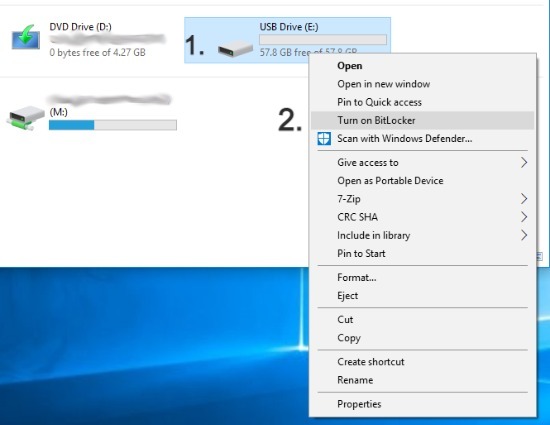Click the (M:) drive usage bar
This screenshot has height=425, width=550.
(x=113, y=125)
